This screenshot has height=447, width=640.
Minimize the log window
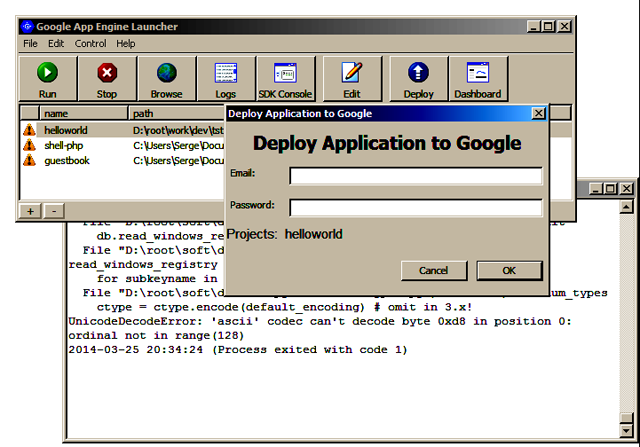596,189
